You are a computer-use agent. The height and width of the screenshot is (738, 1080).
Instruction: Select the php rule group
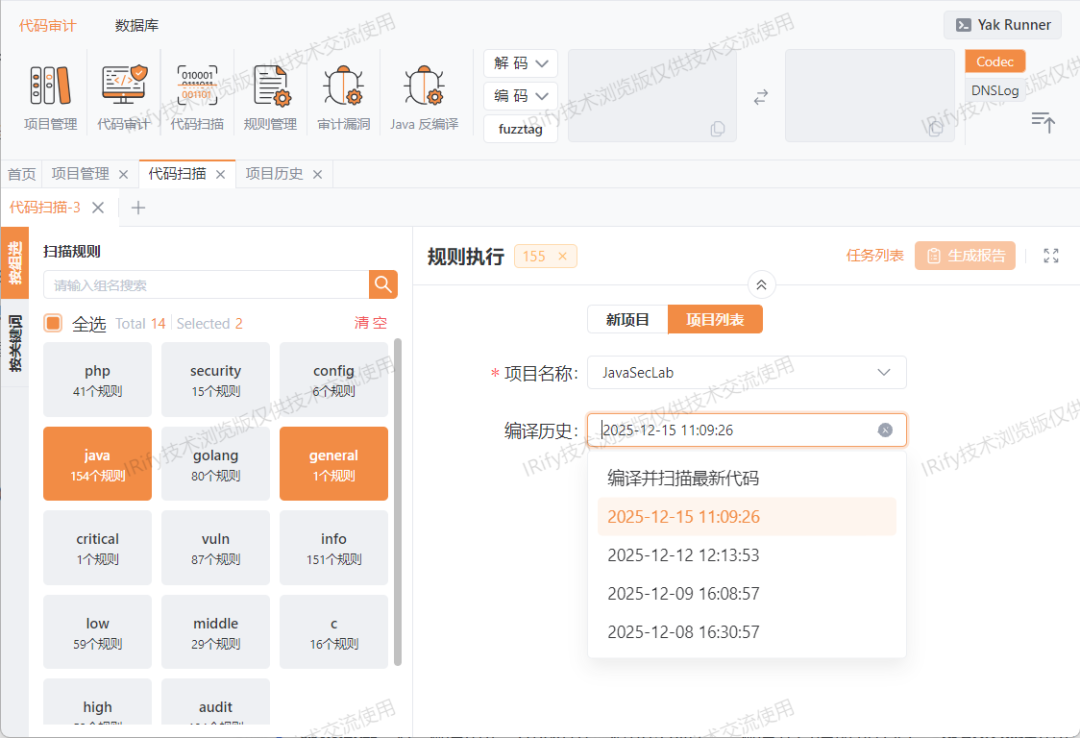(97, 380)
